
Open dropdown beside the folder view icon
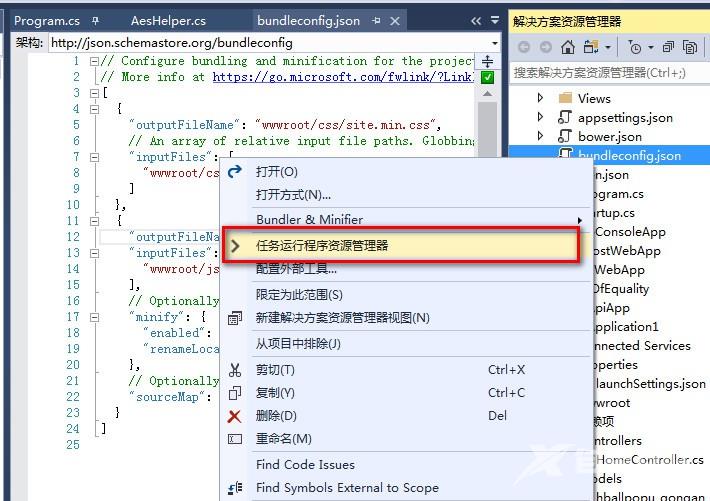pos(608,47)
